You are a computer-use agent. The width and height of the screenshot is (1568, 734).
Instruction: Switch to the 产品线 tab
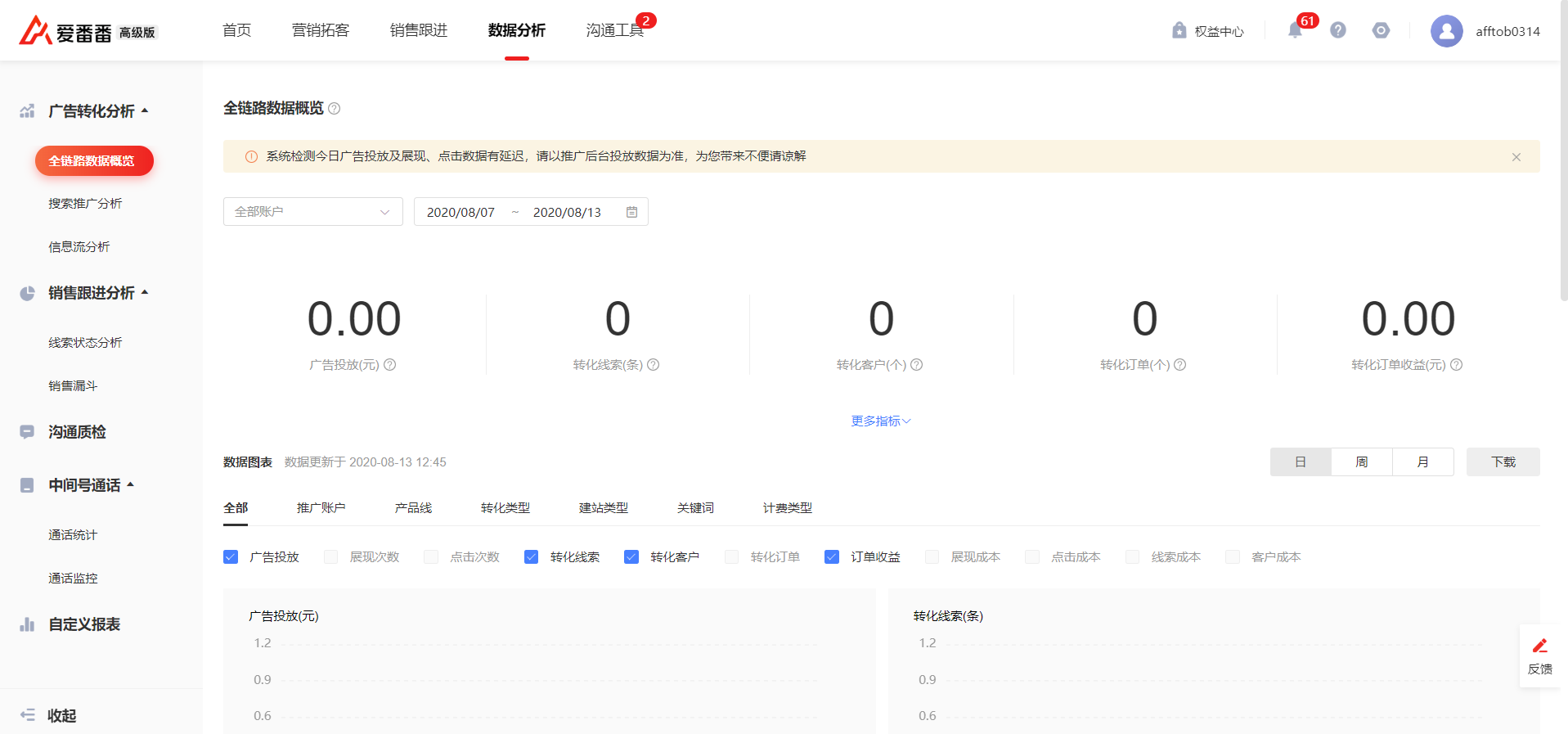(x=414, y=508)
